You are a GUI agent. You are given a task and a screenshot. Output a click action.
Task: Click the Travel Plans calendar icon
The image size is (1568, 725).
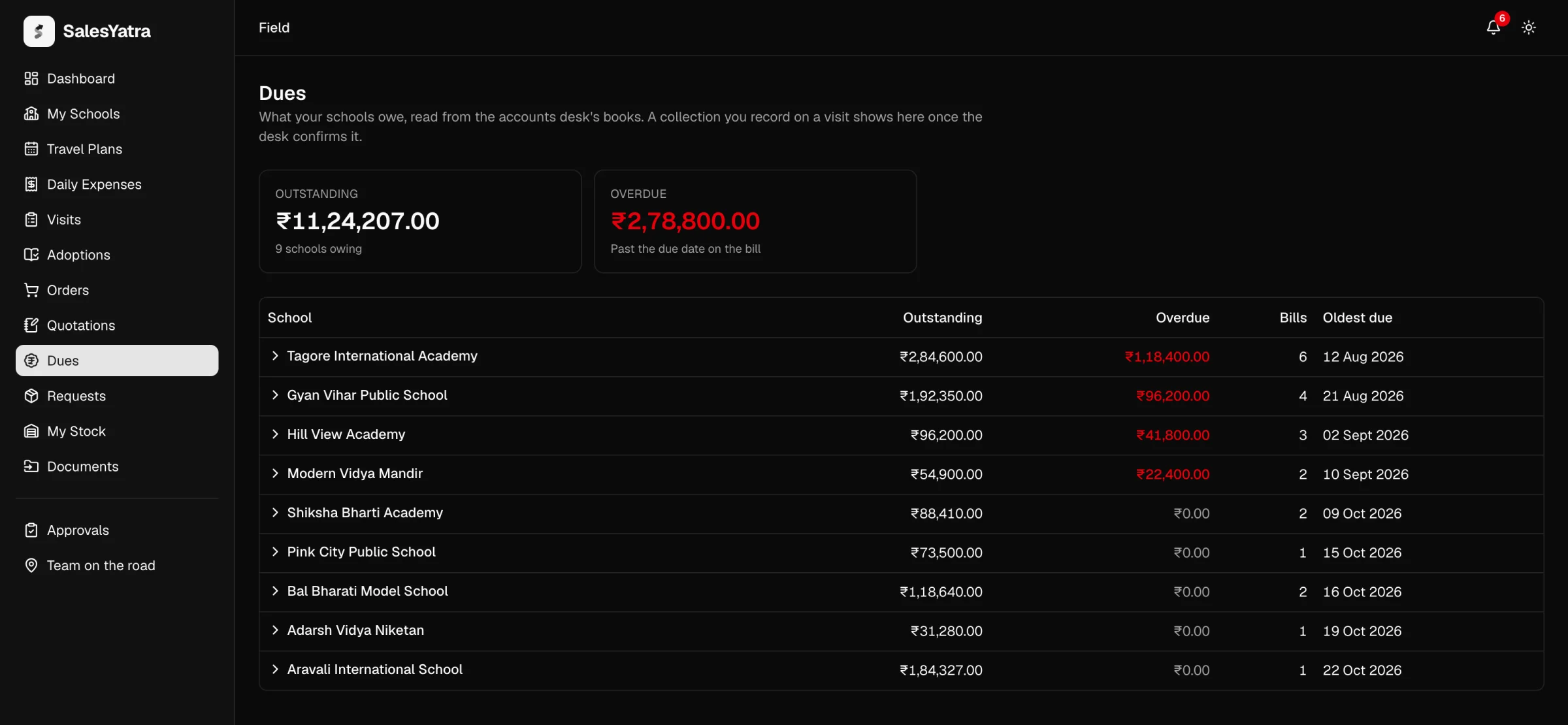31,149
